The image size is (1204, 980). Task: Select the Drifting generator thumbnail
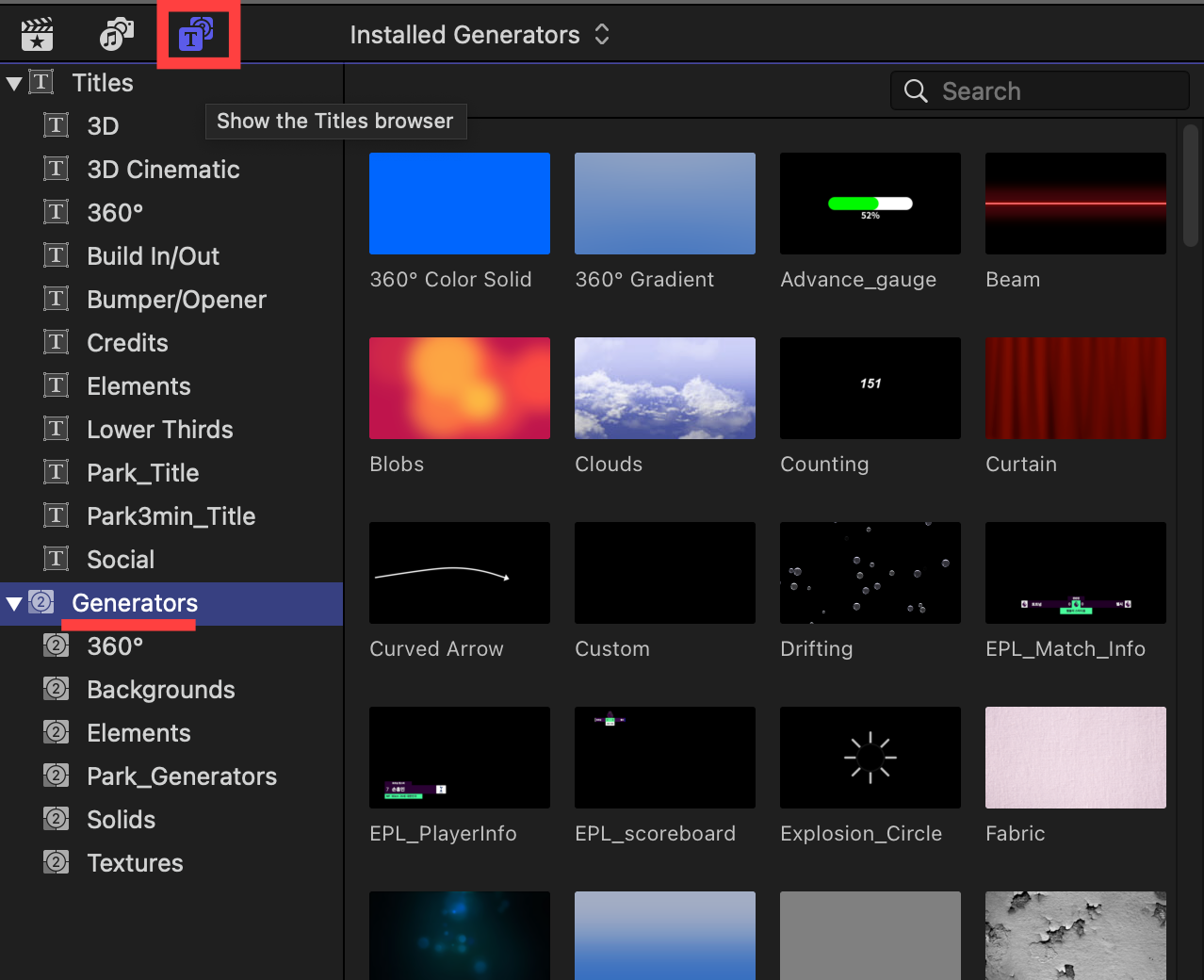tap(870, 573)
